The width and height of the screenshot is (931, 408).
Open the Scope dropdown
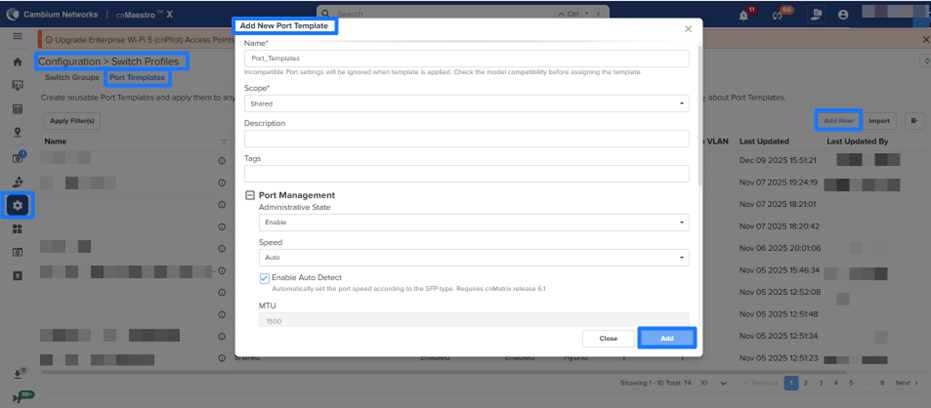pos(467,103)
